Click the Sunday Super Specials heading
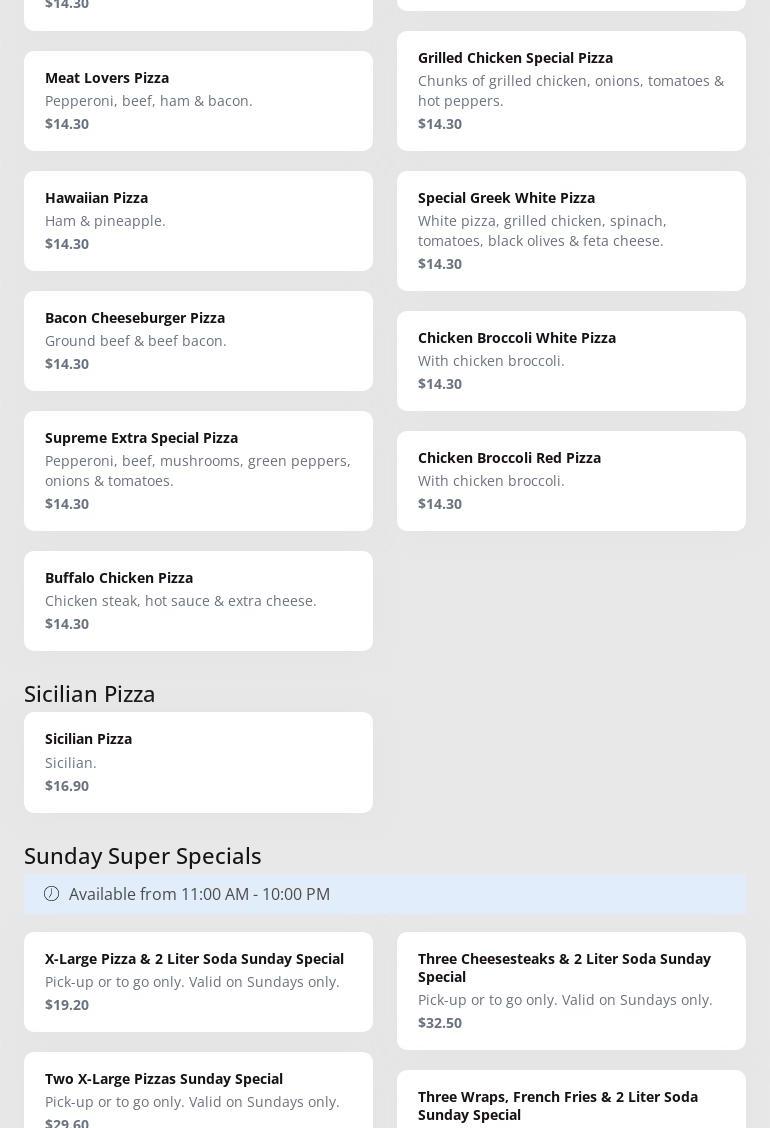 click(x=143, y=855)
